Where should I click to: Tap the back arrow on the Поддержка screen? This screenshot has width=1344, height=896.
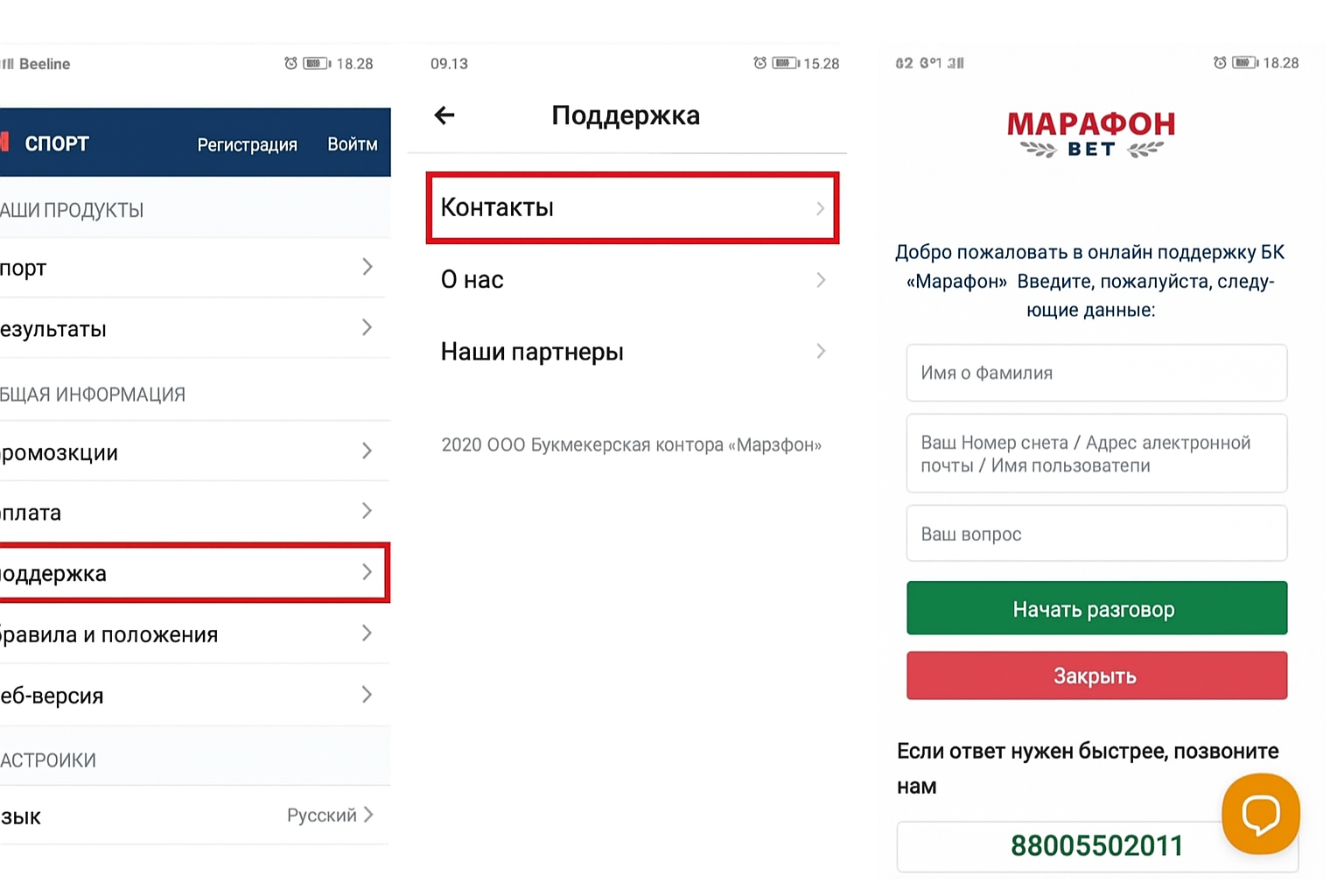444,115
